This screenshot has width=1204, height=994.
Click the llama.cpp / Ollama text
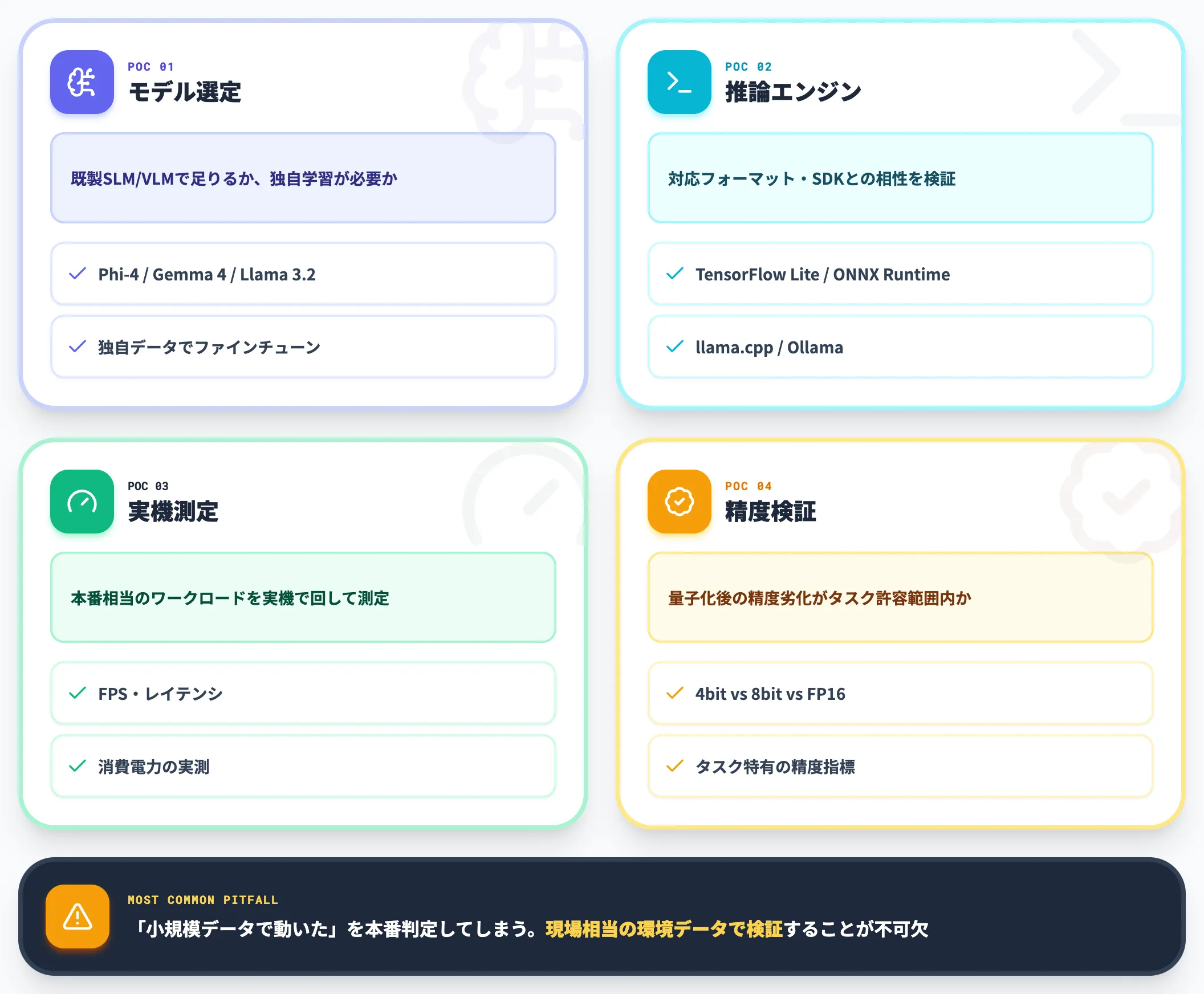(x=769, y=348)
